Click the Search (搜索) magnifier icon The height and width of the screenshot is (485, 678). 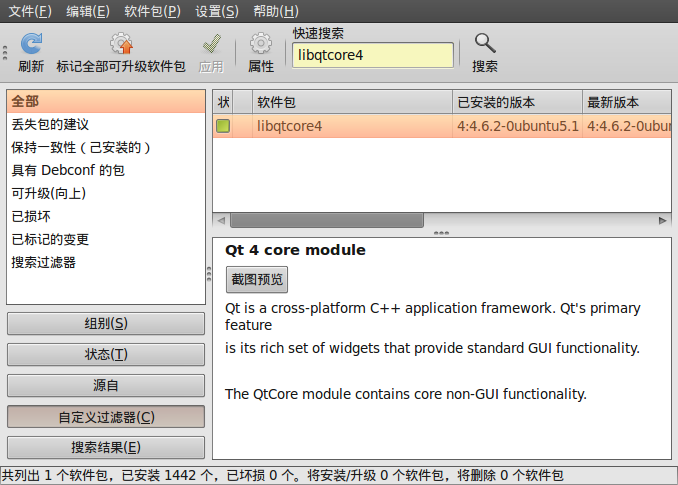pos(485,44)
